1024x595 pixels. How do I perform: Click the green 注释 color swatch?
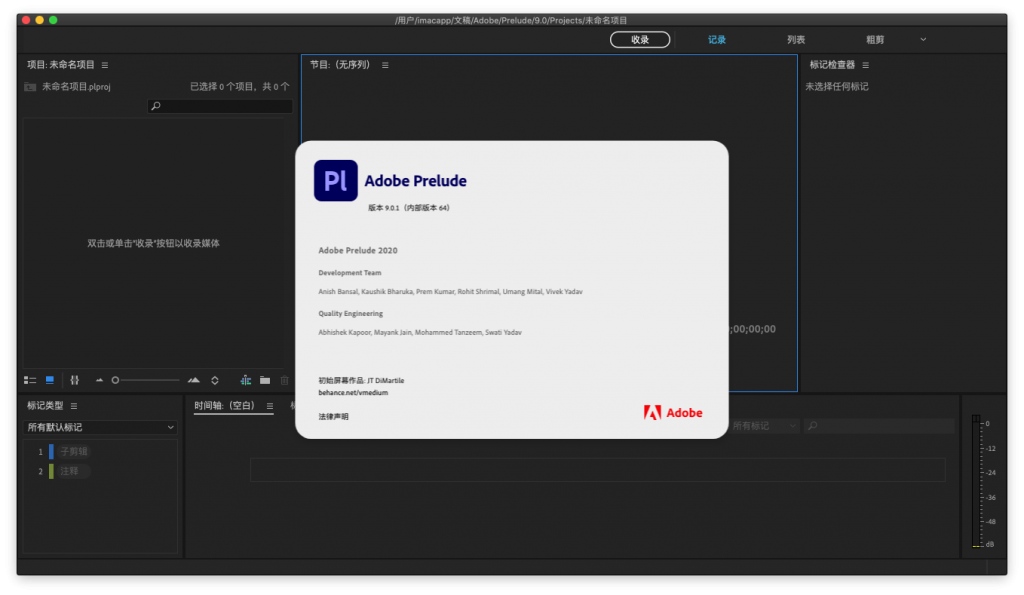(x=51, y=471)
